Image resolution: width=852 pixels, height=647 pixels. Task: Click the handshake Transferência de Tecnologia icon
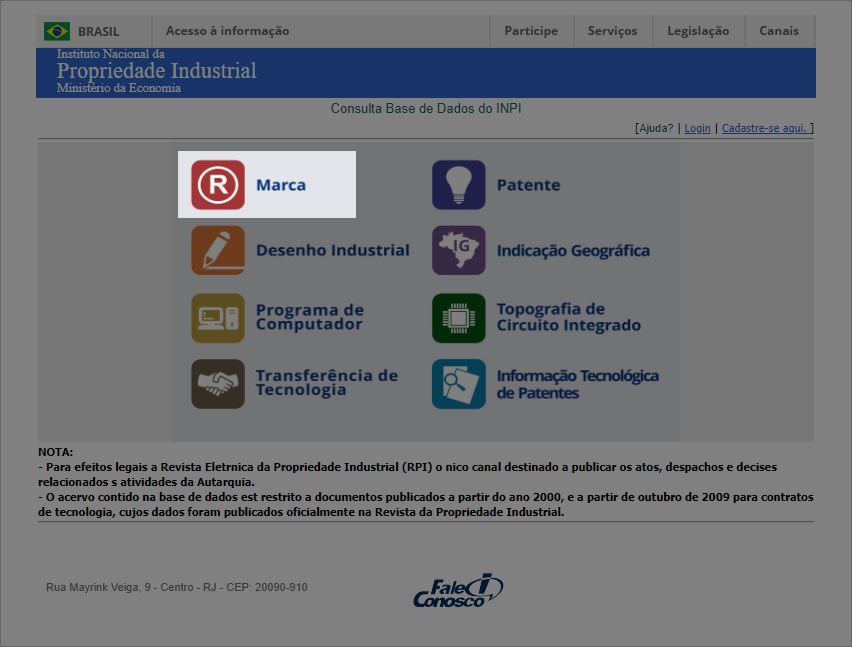pos(218,384)
